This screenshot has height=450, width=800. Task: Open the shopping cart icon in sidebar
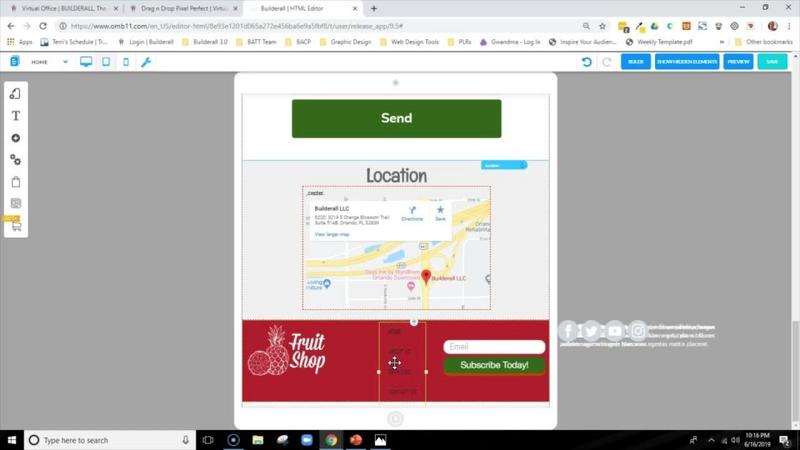16,227
